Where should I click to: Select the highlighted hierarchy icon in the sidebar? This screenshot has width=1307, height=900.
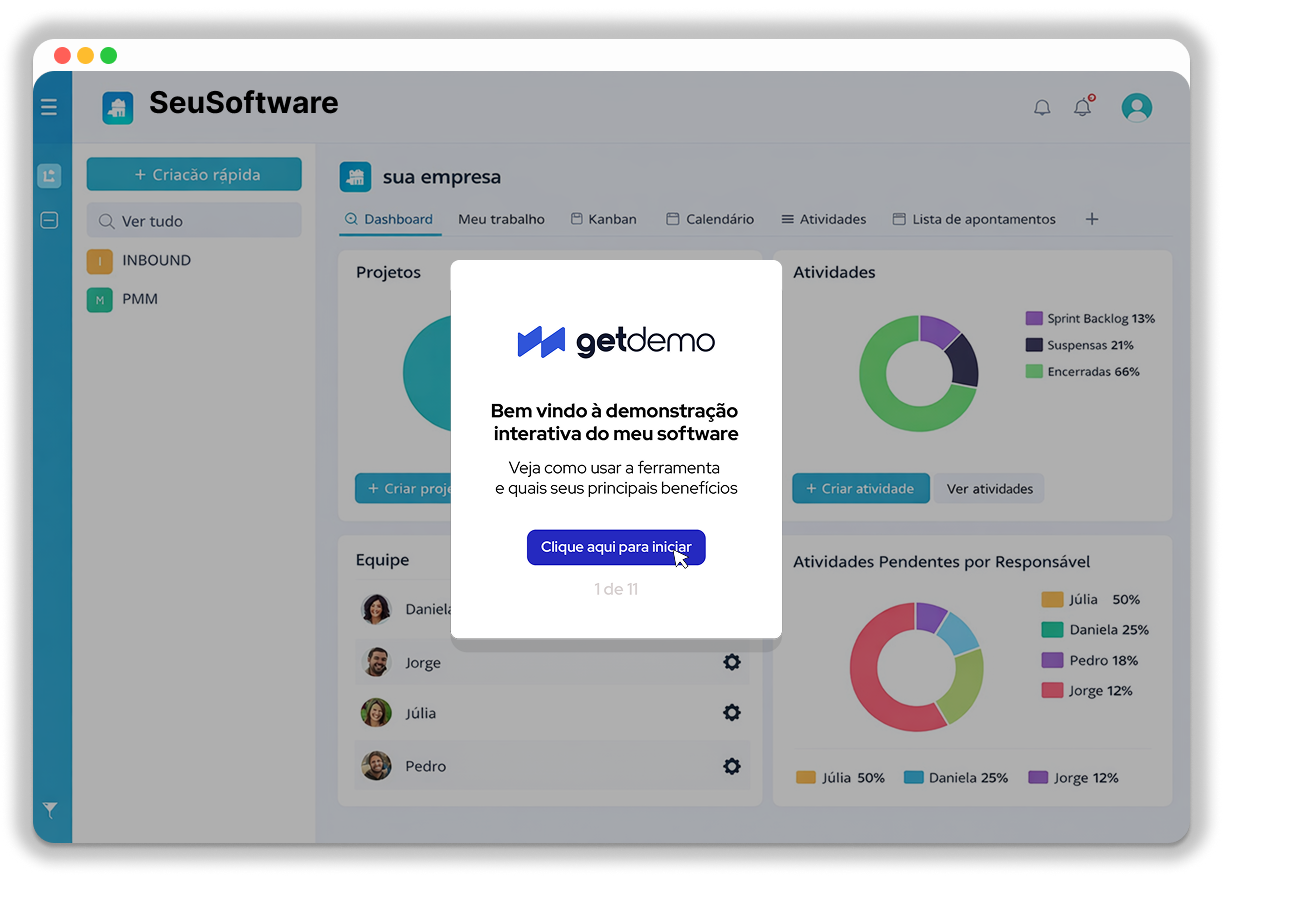pyautogui.click(x=49, y=176)
